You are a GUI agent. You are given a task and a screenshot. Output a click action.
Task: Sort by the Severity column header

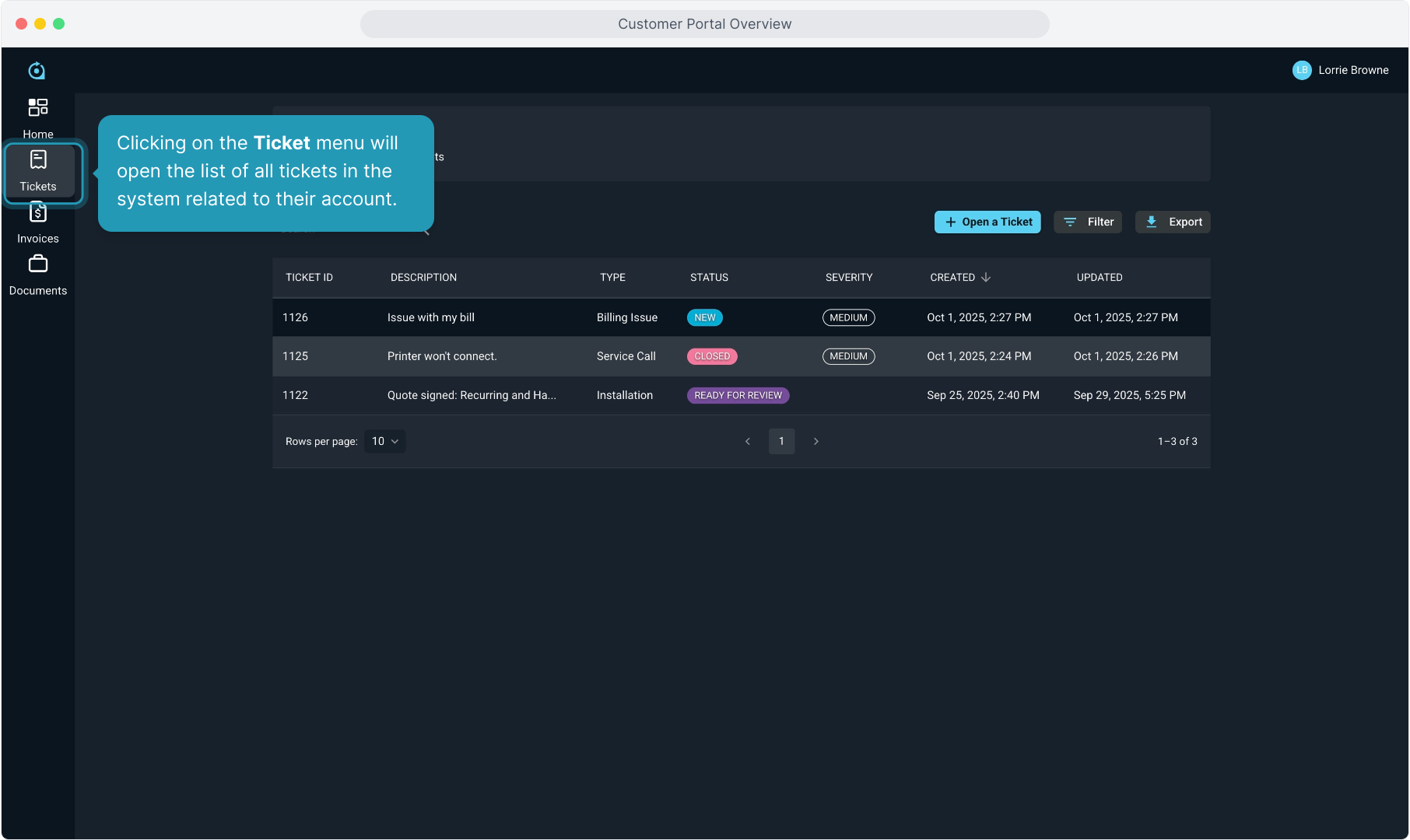pos(848,278)
